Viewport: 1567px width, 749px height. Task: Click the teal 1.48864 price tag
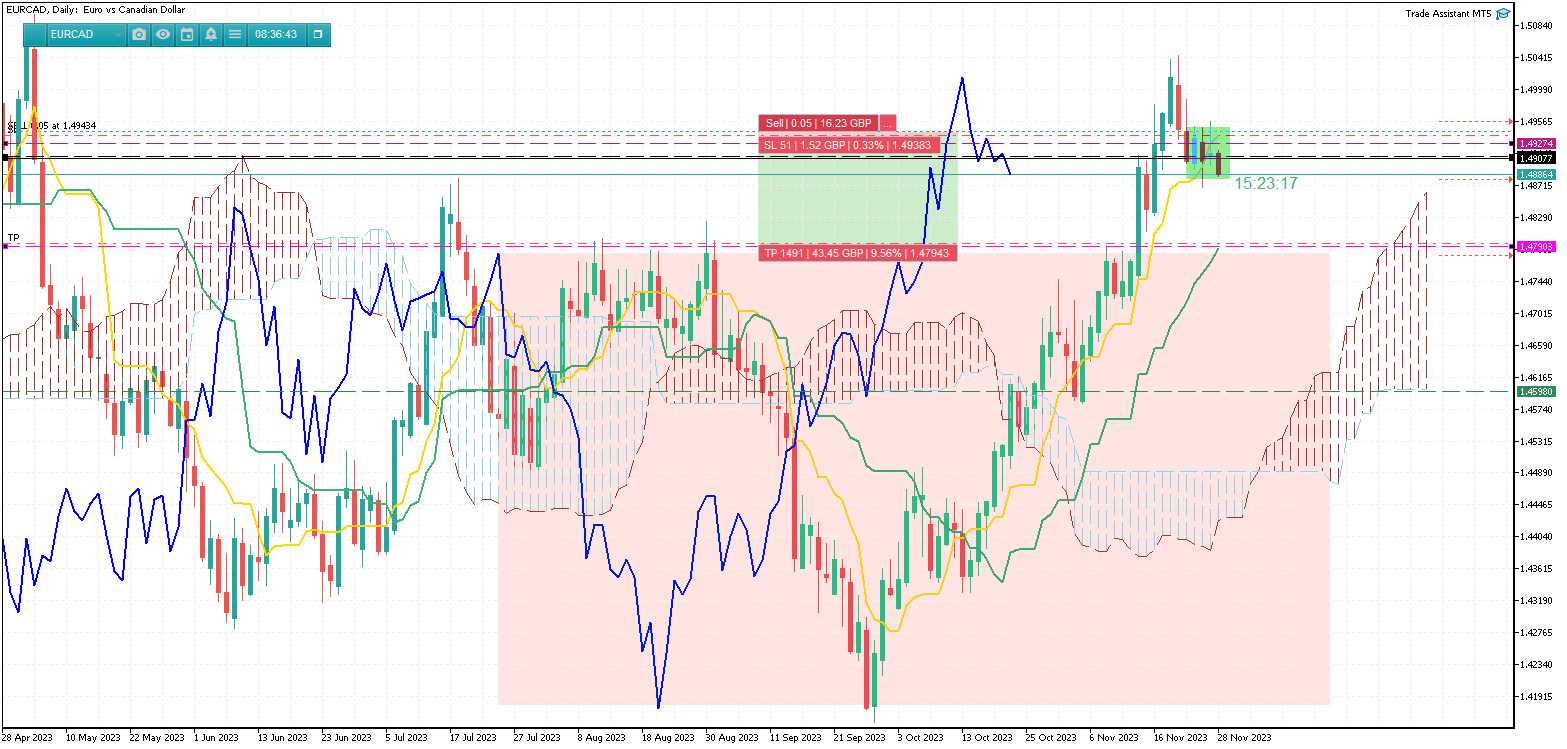pyautogui.click(x=1535, y=174)
